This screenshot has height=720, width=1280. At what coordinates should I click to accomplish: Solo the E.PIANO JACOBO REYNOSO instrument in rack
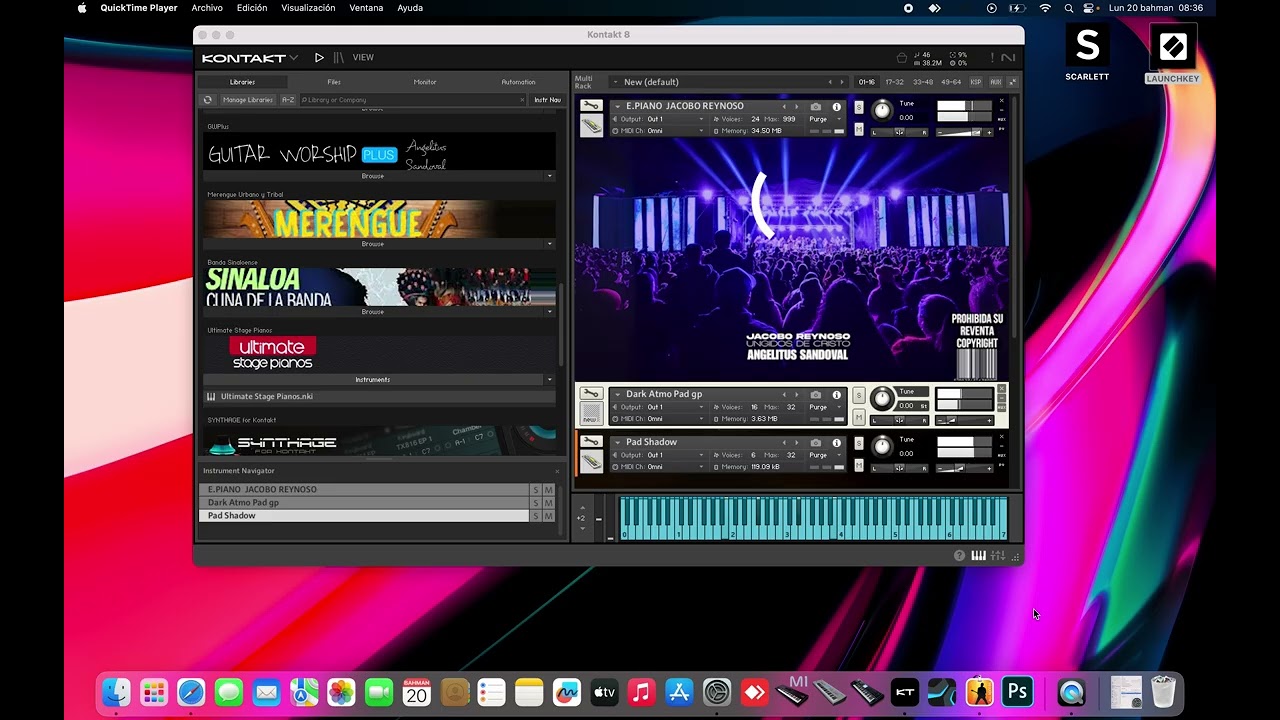click(x=859, y=108)
